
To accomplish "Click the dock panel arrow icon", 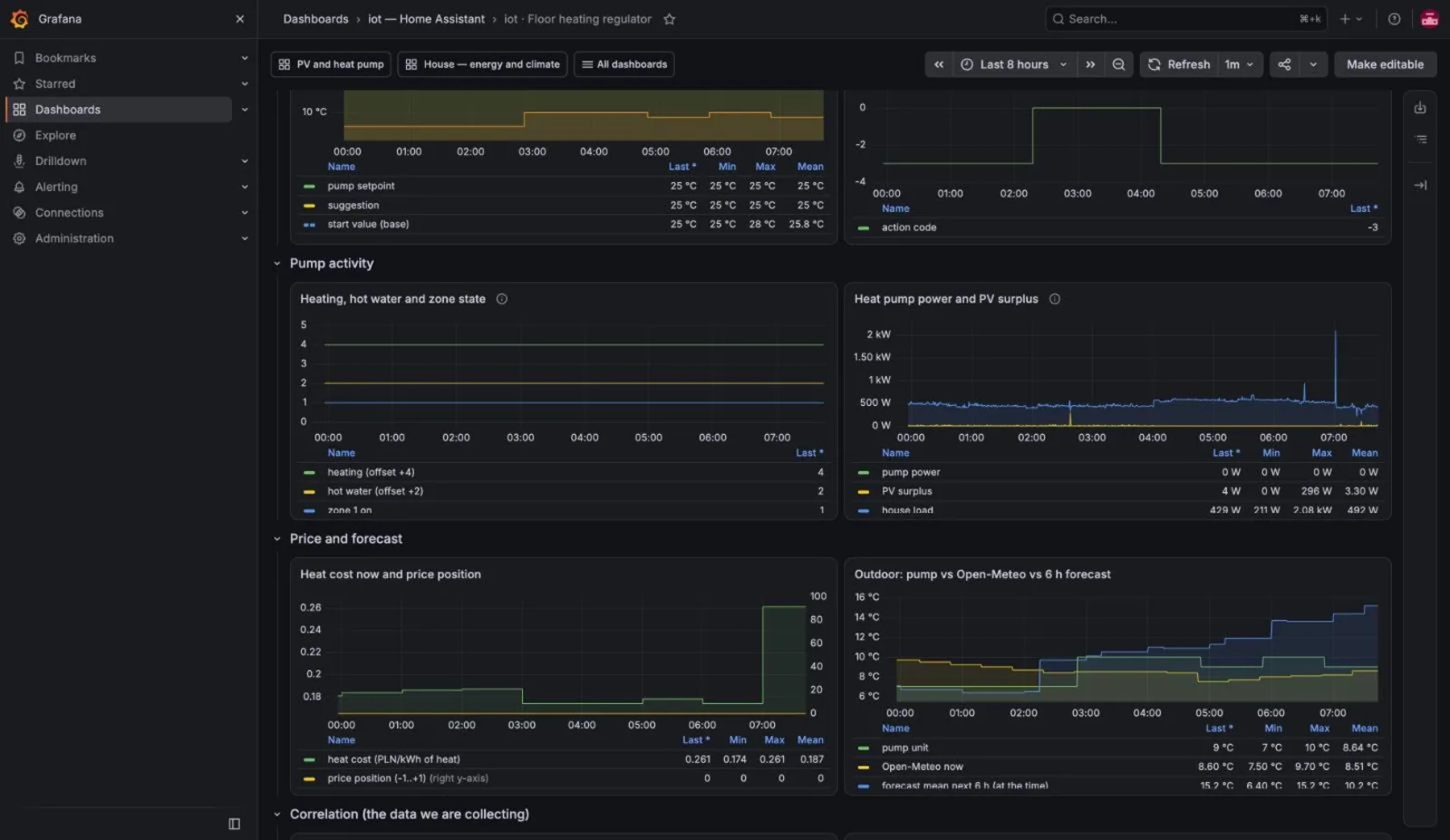I will 1420,185.
